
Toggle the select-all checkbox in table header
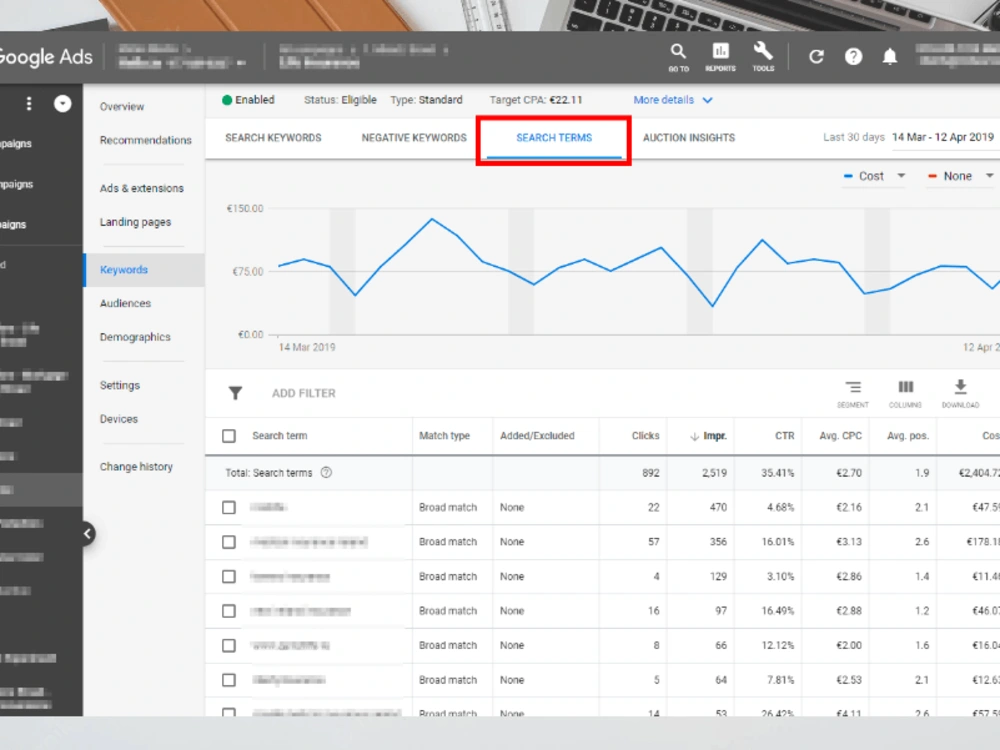pyautogui.click(x=229, y=436)
